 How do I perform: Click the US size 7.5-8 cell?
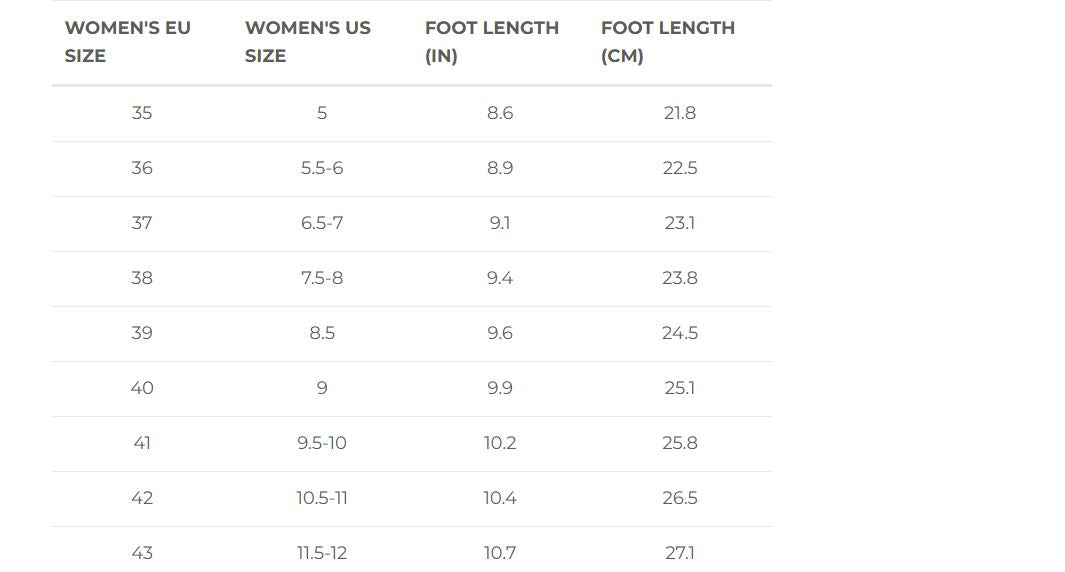(322, 278)
